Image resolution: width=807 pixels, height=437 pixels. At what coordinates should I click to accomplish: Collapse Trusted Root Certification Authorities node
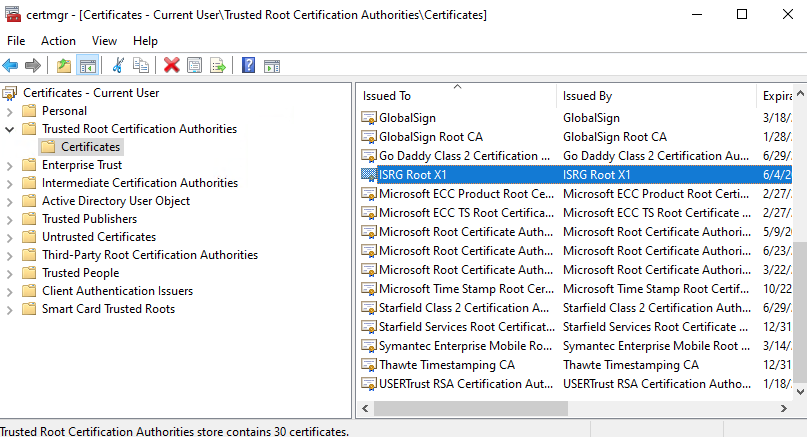[x=9, y=129]
